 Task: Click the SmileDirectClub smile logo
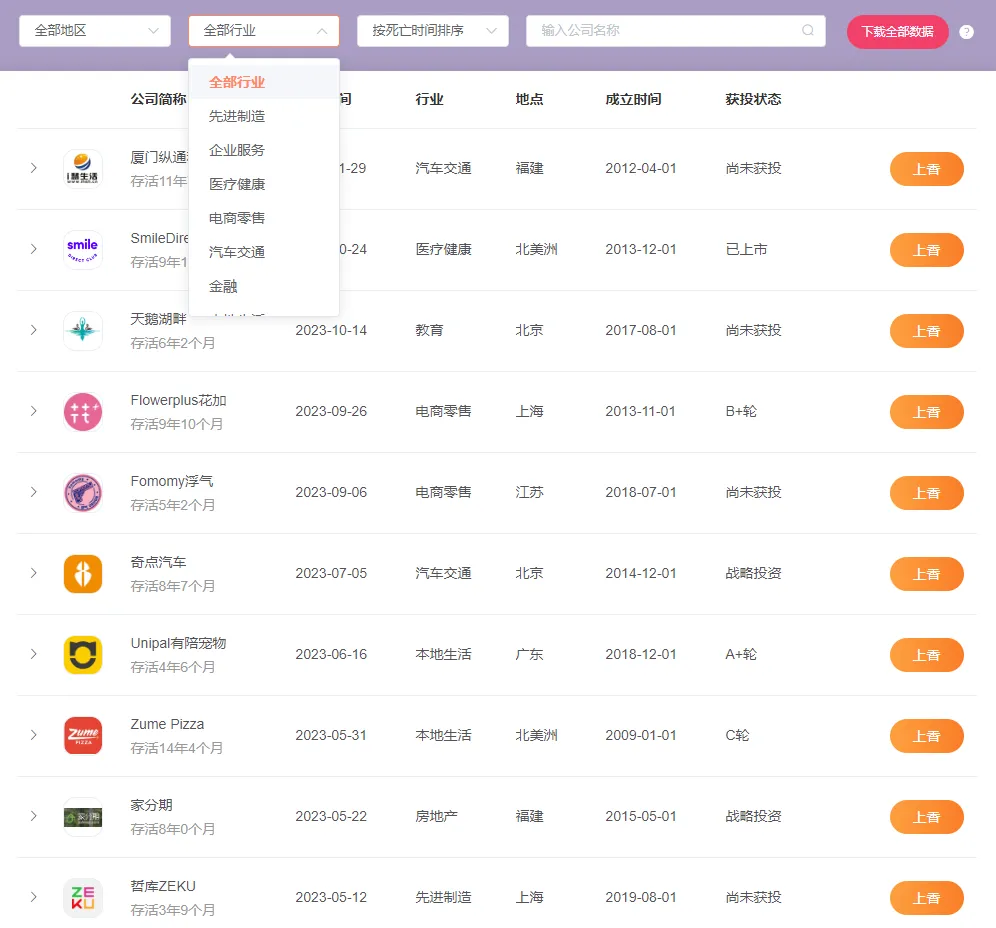(83, 250)
